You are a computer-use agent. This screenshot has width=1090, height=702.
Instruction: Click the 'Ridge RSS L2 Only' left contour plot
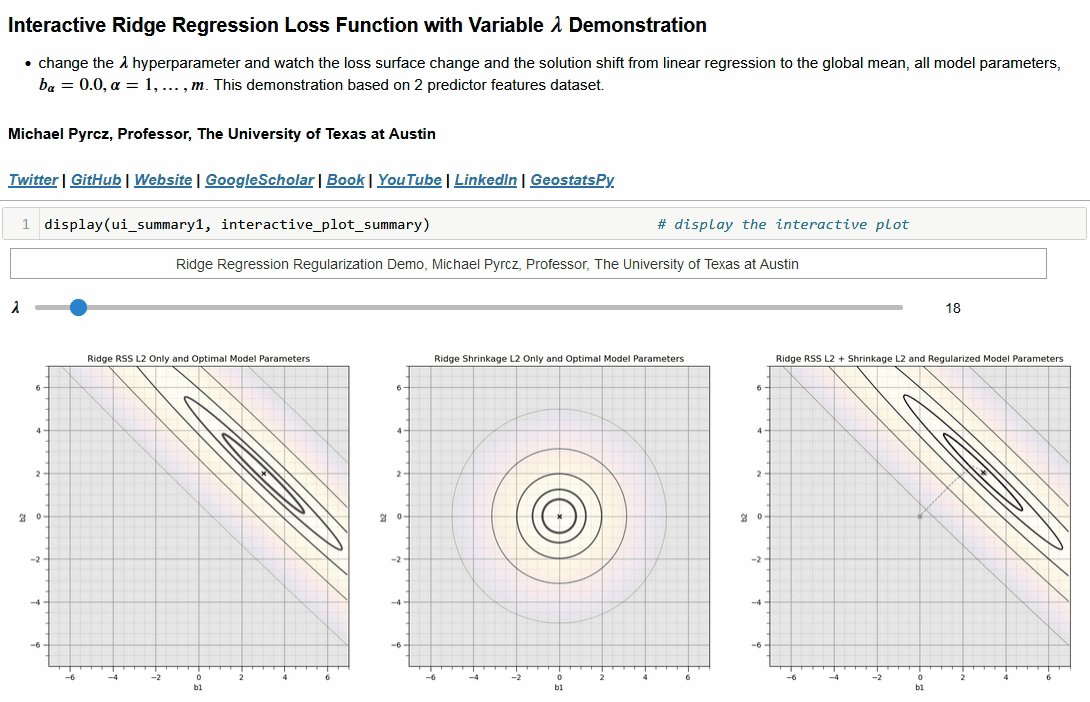tap(198, 516)
